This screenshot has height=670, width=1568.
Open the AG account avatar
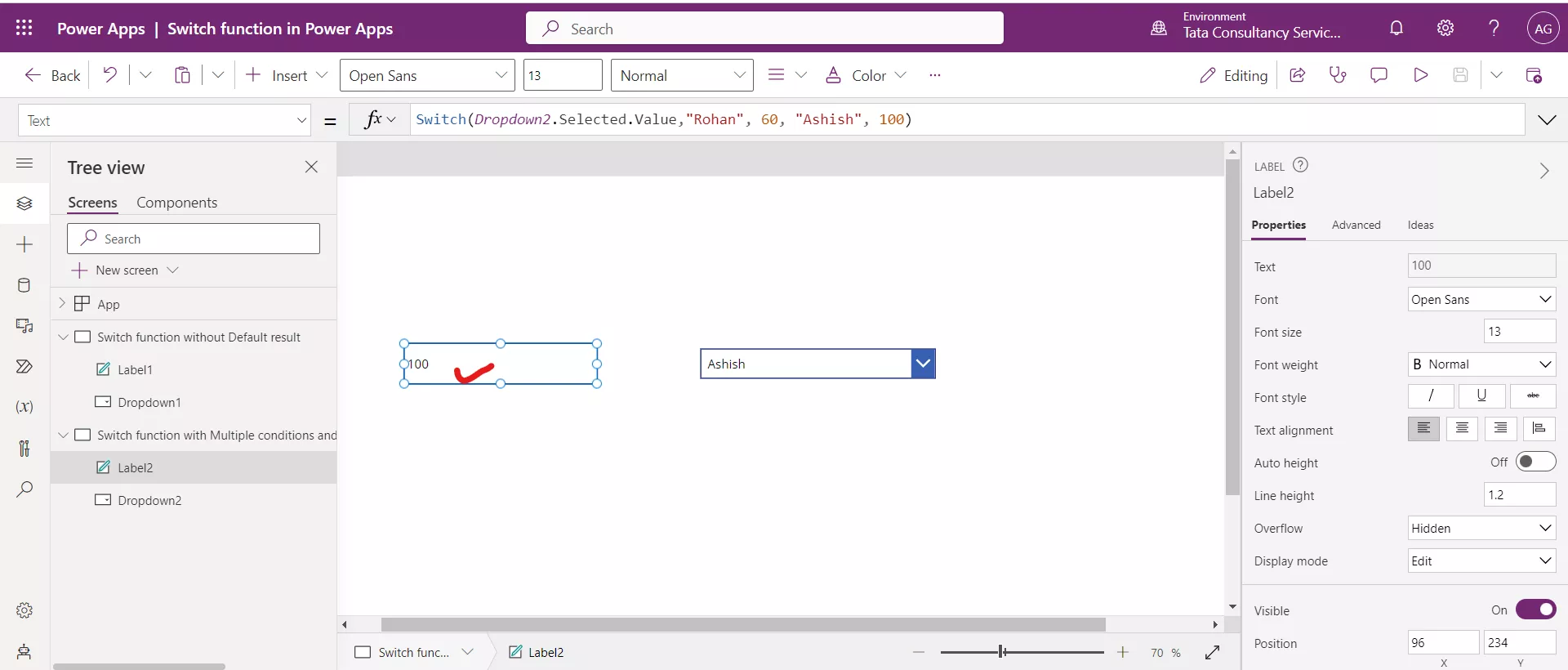pos(1543,28)
